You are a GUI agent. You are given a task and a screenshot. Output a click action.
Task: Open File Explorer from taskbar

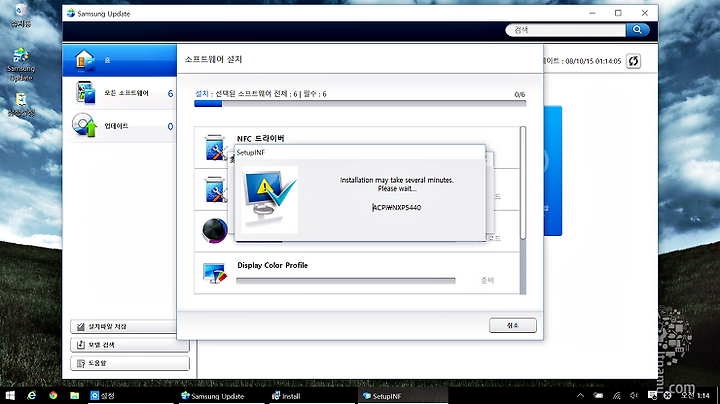click(74, 395)
